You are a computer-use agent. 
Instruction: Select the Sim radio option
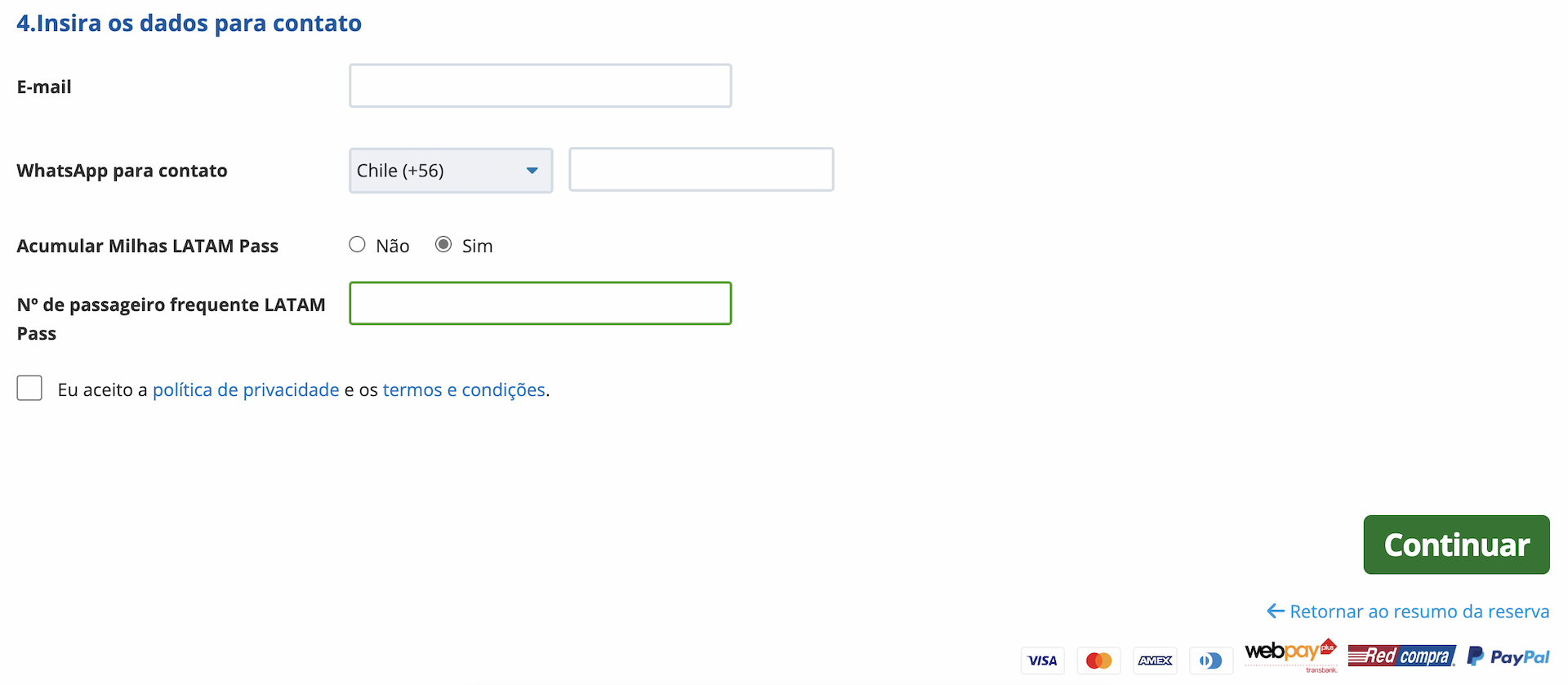[x=443, y=245]
